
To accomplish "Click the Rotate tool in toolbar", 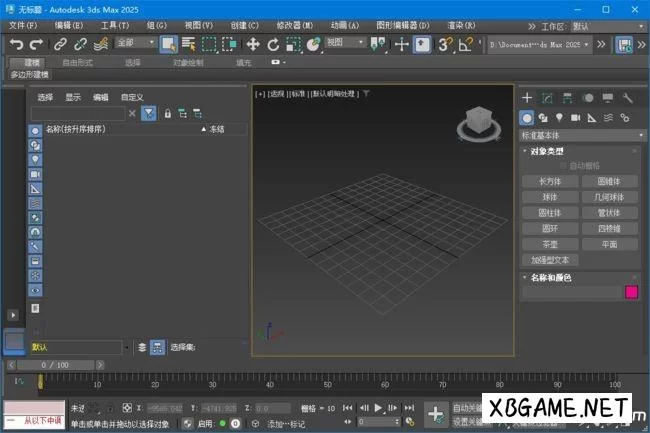I will [x=272, y=44].
